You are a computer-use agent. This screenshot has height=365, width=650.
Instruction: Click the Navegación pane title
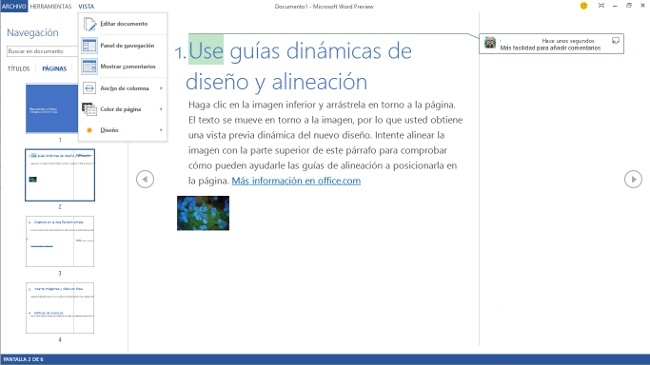tap(32, 33)
